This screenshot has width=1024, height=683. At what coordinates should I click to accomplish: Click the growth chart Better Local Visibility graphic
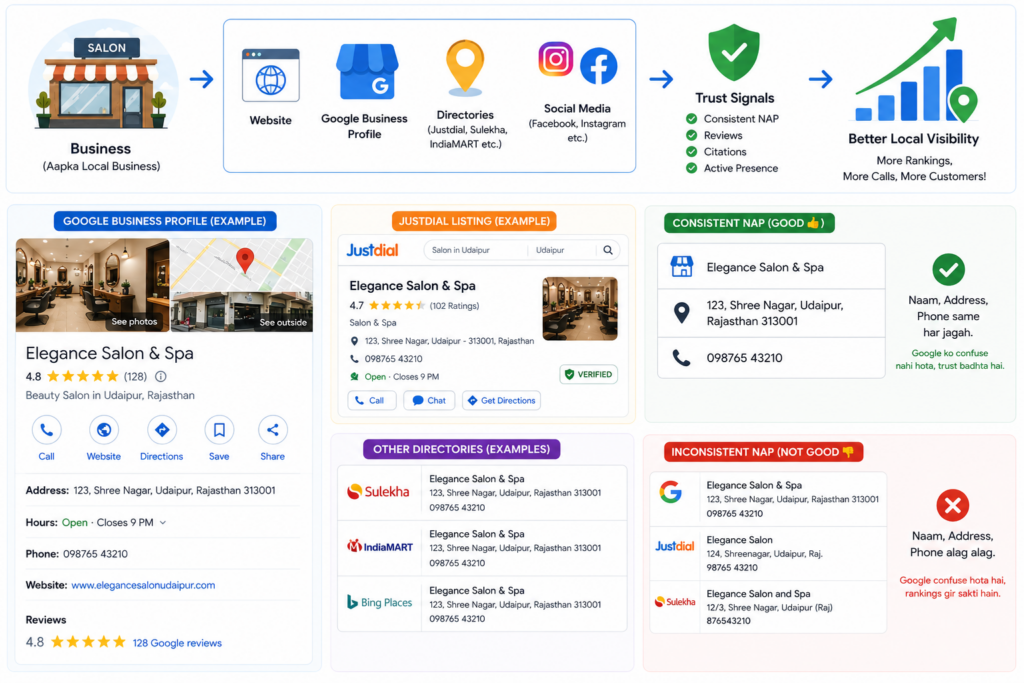tap(916, 71)
